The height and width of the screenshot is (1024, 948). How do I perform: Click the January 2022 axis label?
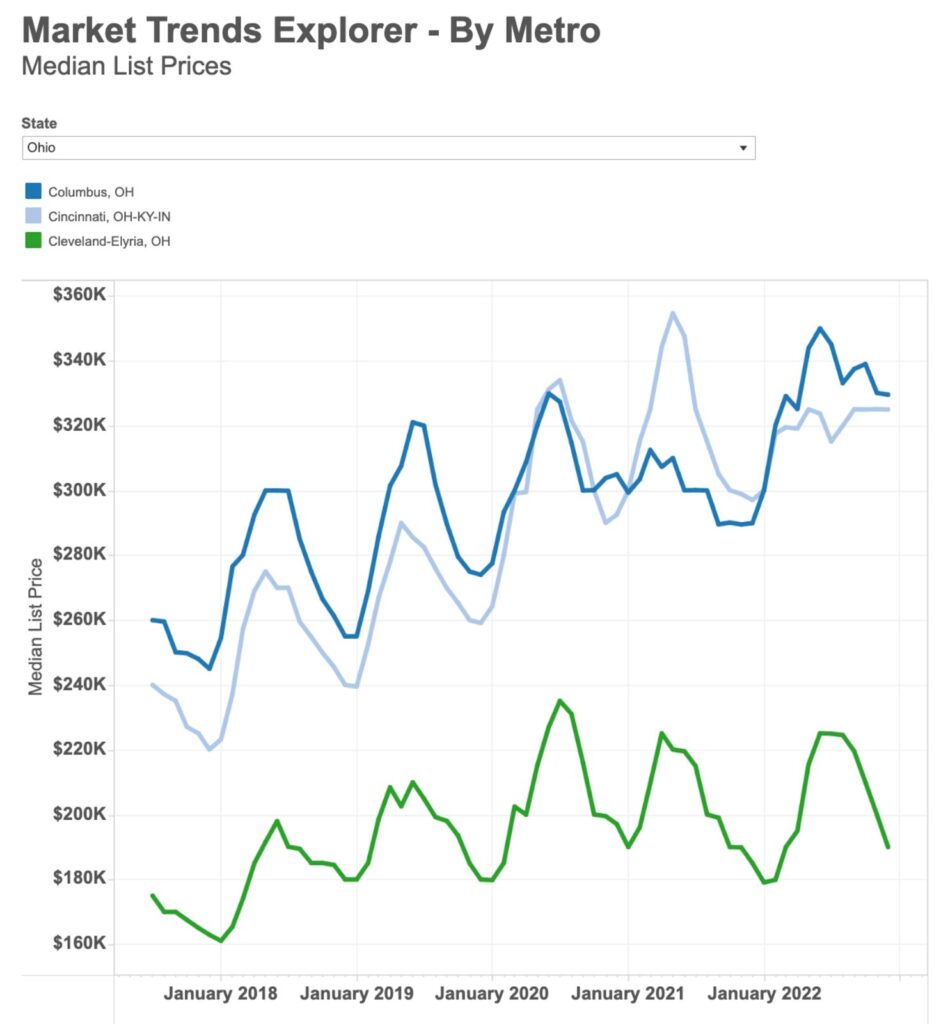coord(764,994)
